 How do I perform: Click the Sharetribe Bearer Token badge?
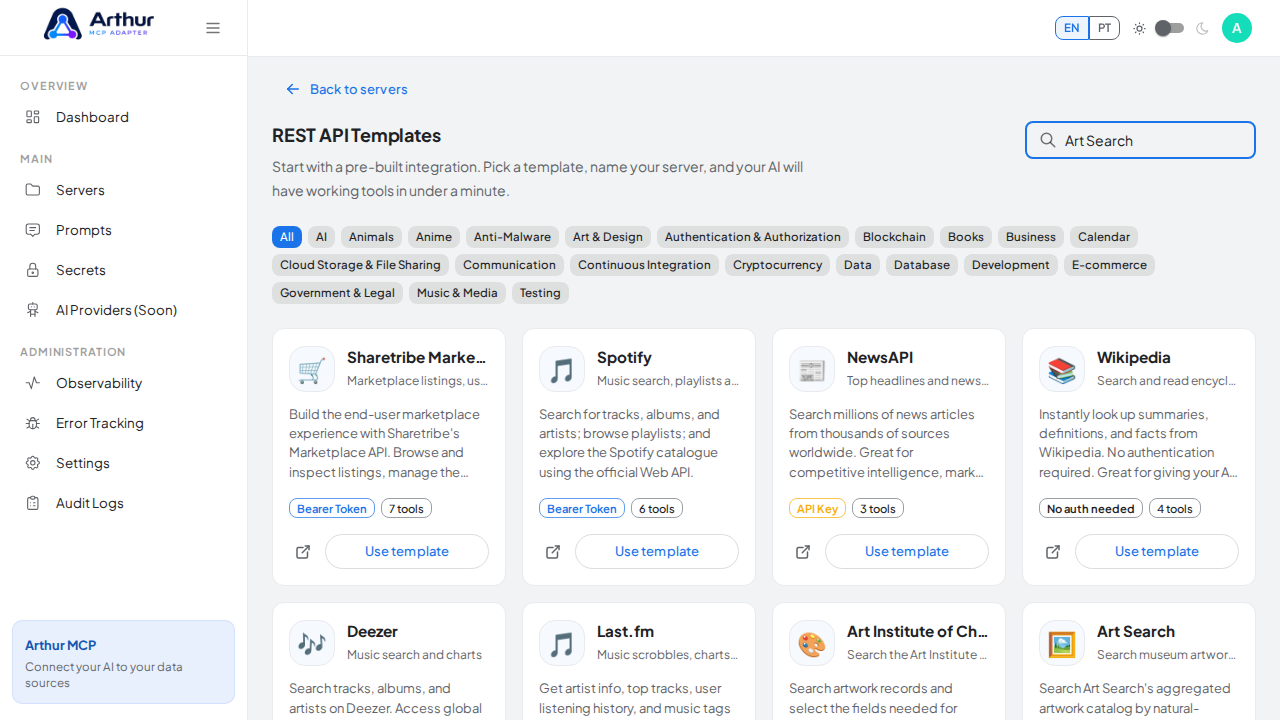point(332,509)
